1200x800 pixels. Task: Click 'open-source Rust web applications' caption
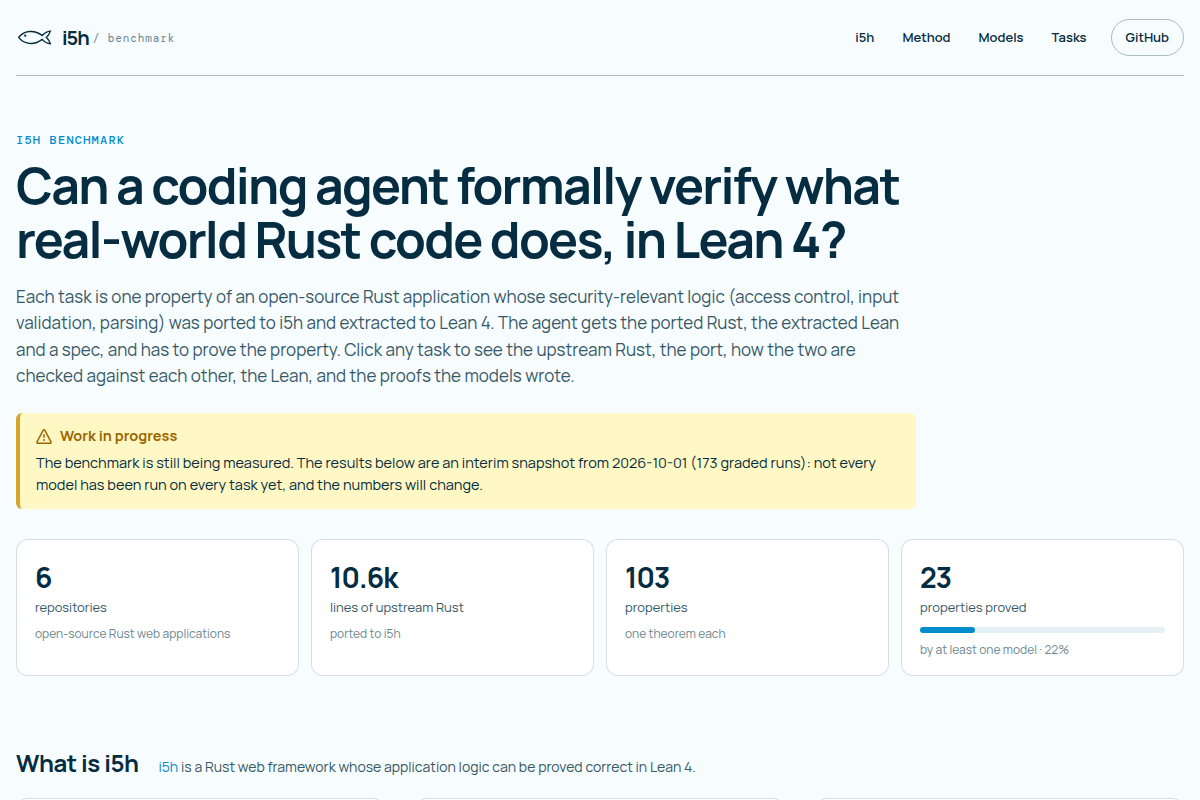(x=132, y=634)
